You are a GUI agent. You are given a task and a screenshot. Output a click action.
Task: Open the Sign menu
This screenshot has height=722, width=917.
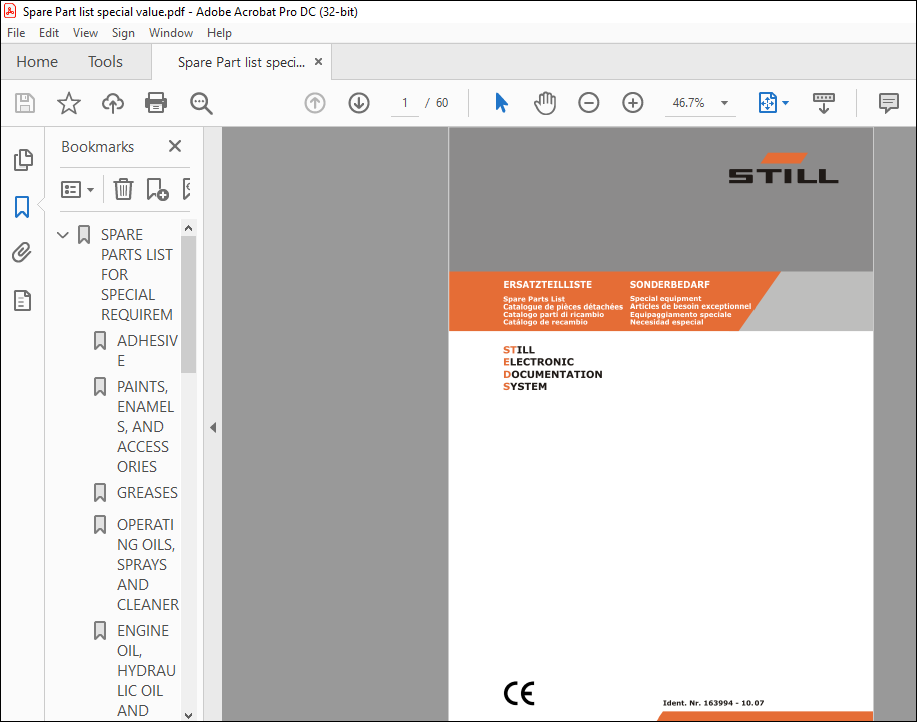[x=123, y=33]
